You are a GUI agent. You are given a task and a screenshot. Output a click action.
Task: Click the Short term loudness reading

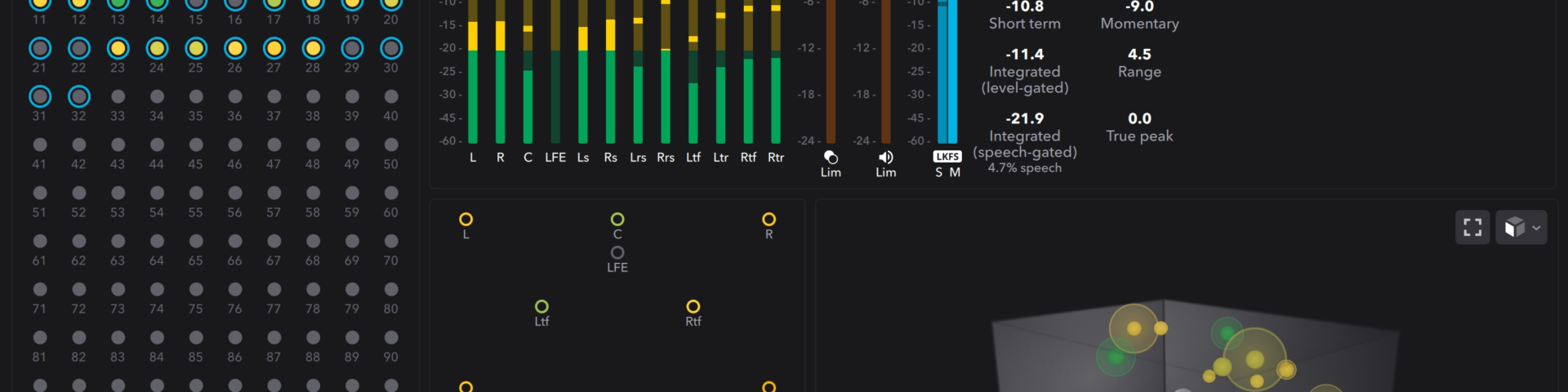coord(1025,7)
